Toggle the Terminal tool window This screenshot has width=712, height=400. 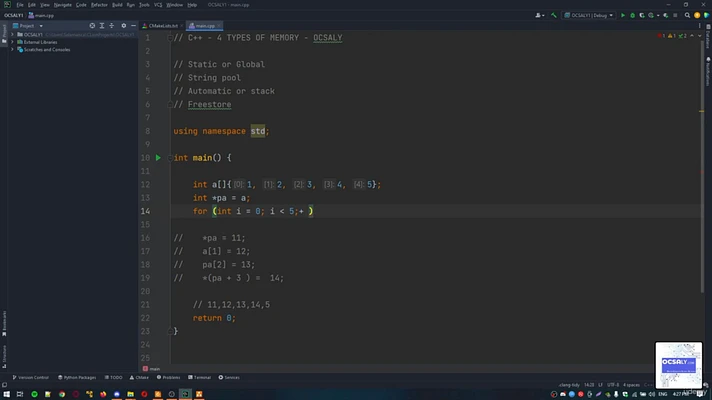(201, 377)
